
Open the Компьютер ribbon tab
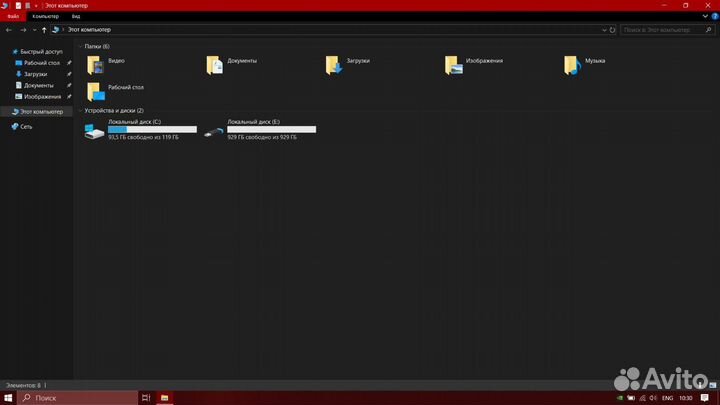point(45,17)
